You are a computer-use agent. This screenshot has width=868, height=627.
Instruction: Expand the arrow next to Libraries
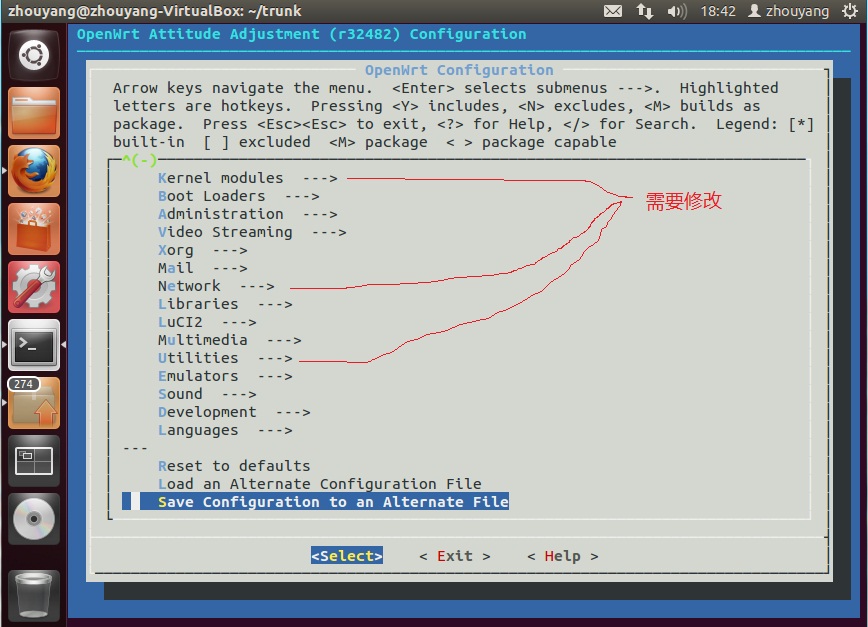coord(275,304)
